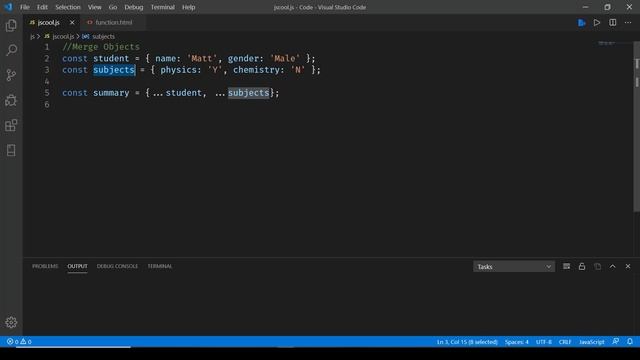Image resolution: width=640 pixels, height=360 pixels.
Task: Open the Go menu
Action: point(113,7)
